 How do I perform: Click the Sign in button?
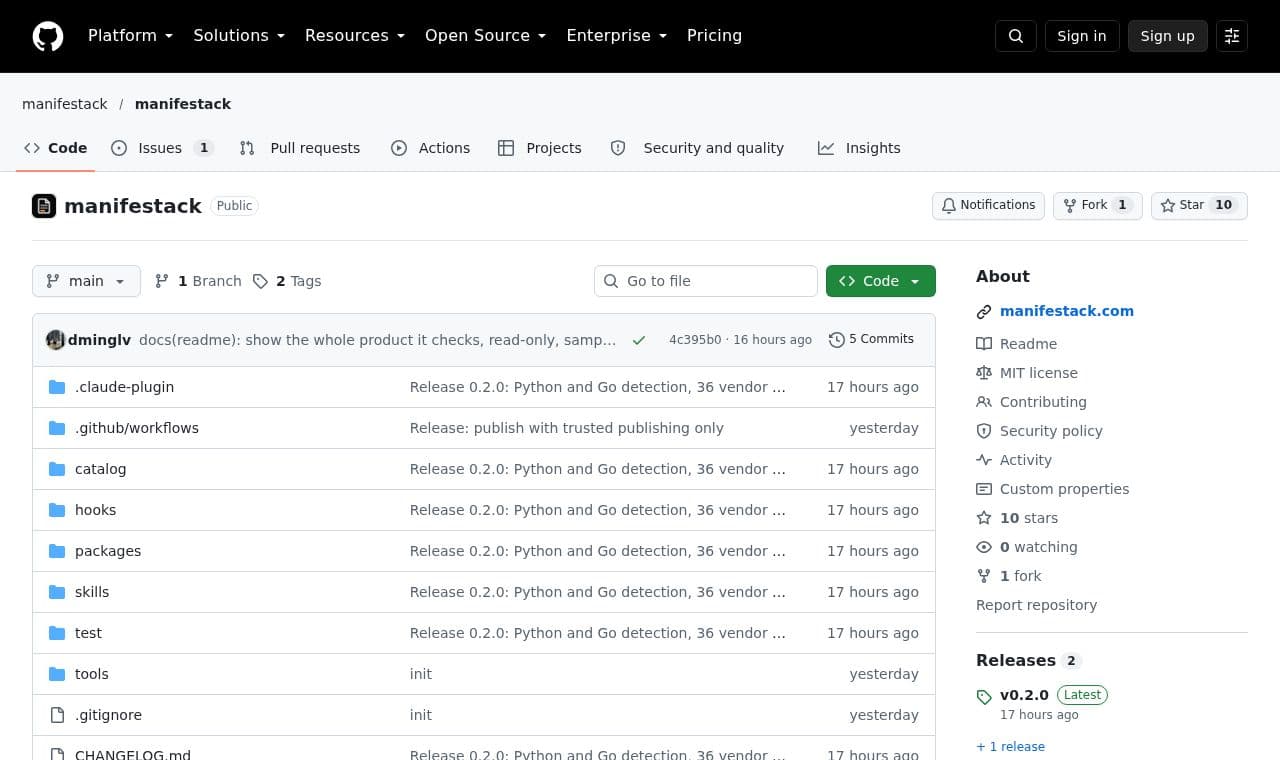tap(1082, 36)
